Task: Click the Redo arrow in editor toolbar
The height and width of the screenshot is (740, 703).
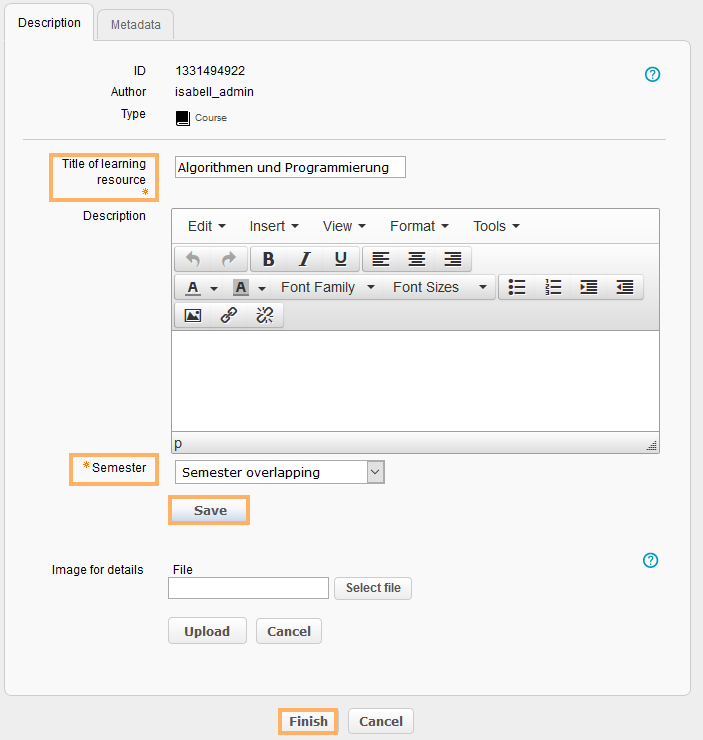Action: coord(229,259)
